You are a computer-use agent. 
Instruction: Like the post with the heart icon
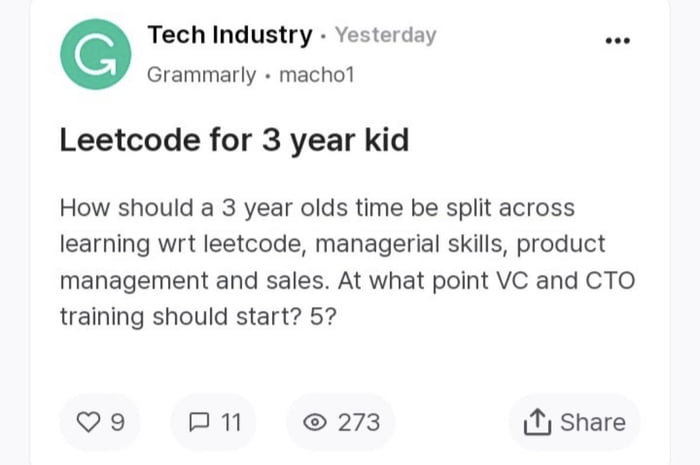(x=88, y=422)
